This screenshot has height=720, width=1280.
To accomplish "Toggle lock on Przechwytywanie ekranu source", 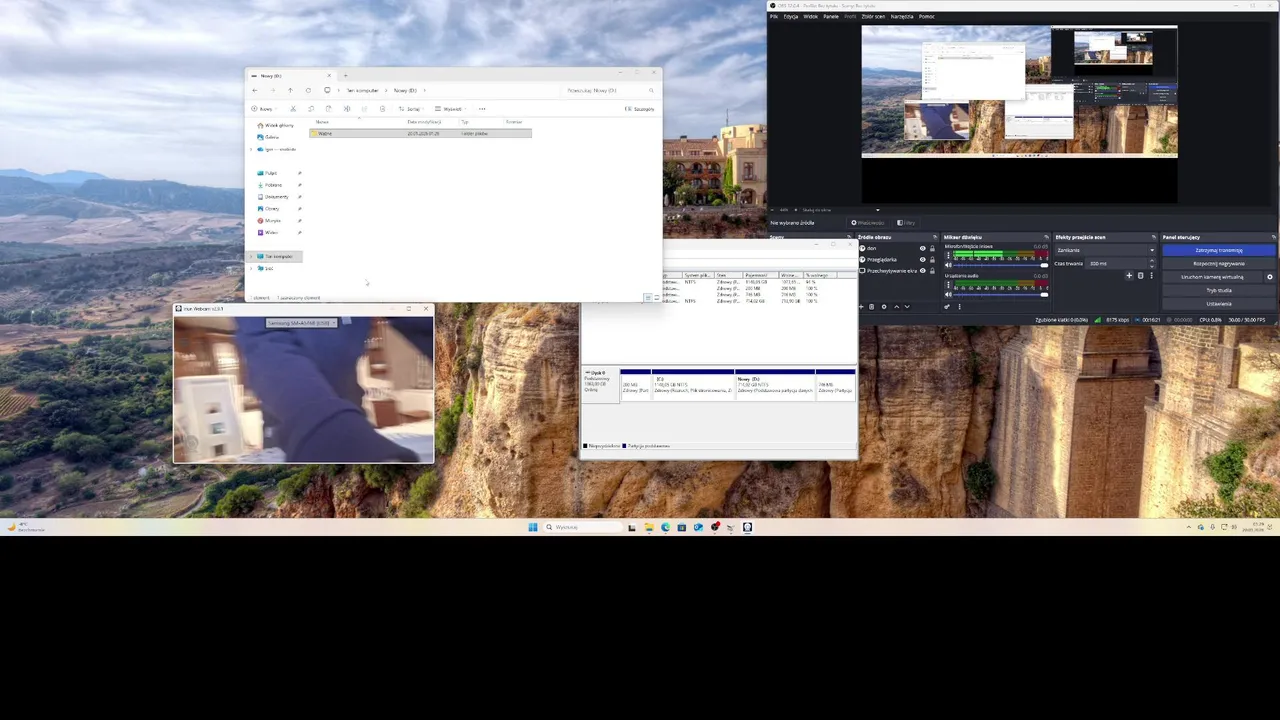I will click(932, 271).
